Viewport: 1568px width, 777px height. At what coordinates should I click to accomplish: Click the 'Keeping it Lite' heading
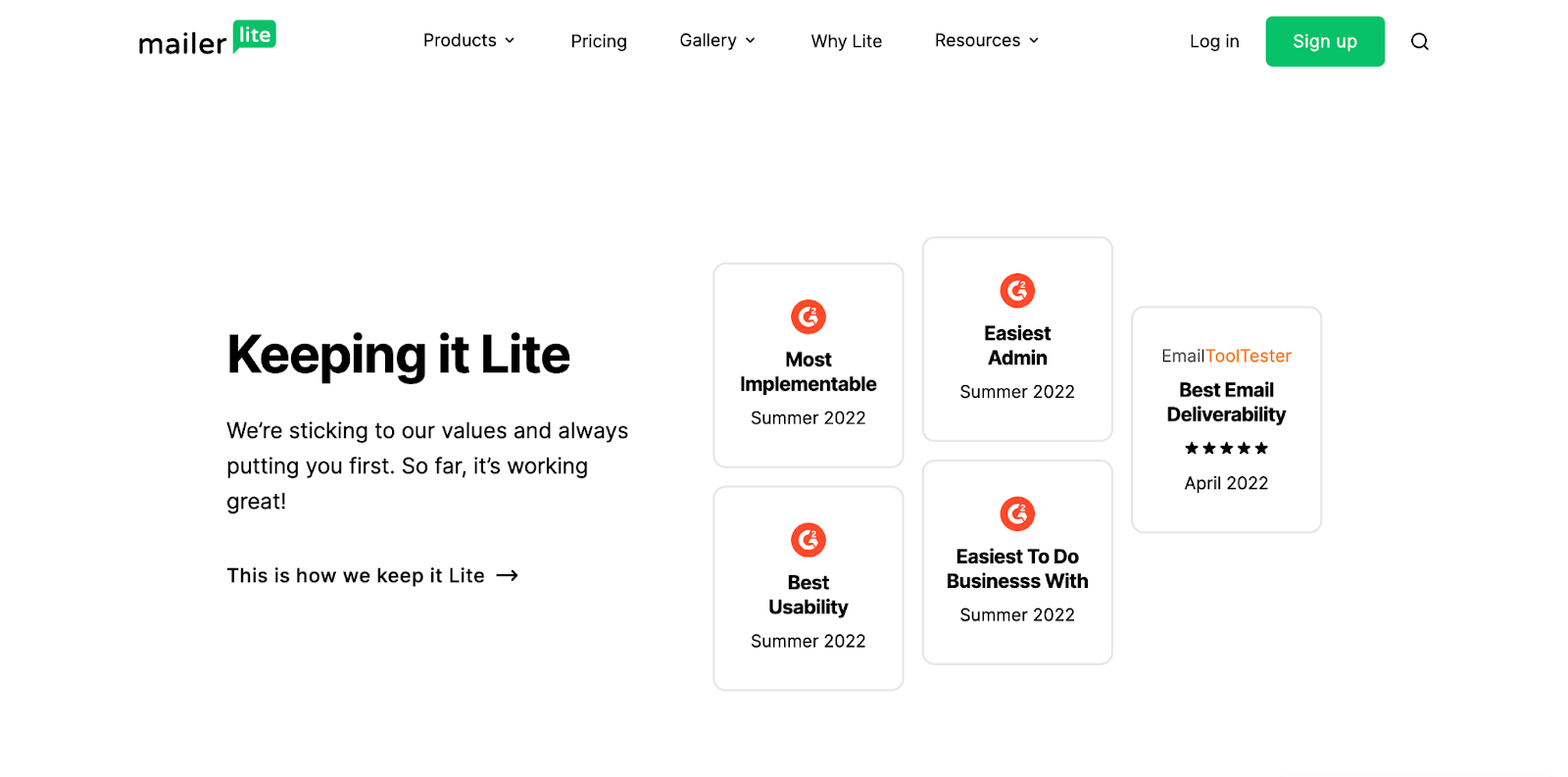(398, 355)
